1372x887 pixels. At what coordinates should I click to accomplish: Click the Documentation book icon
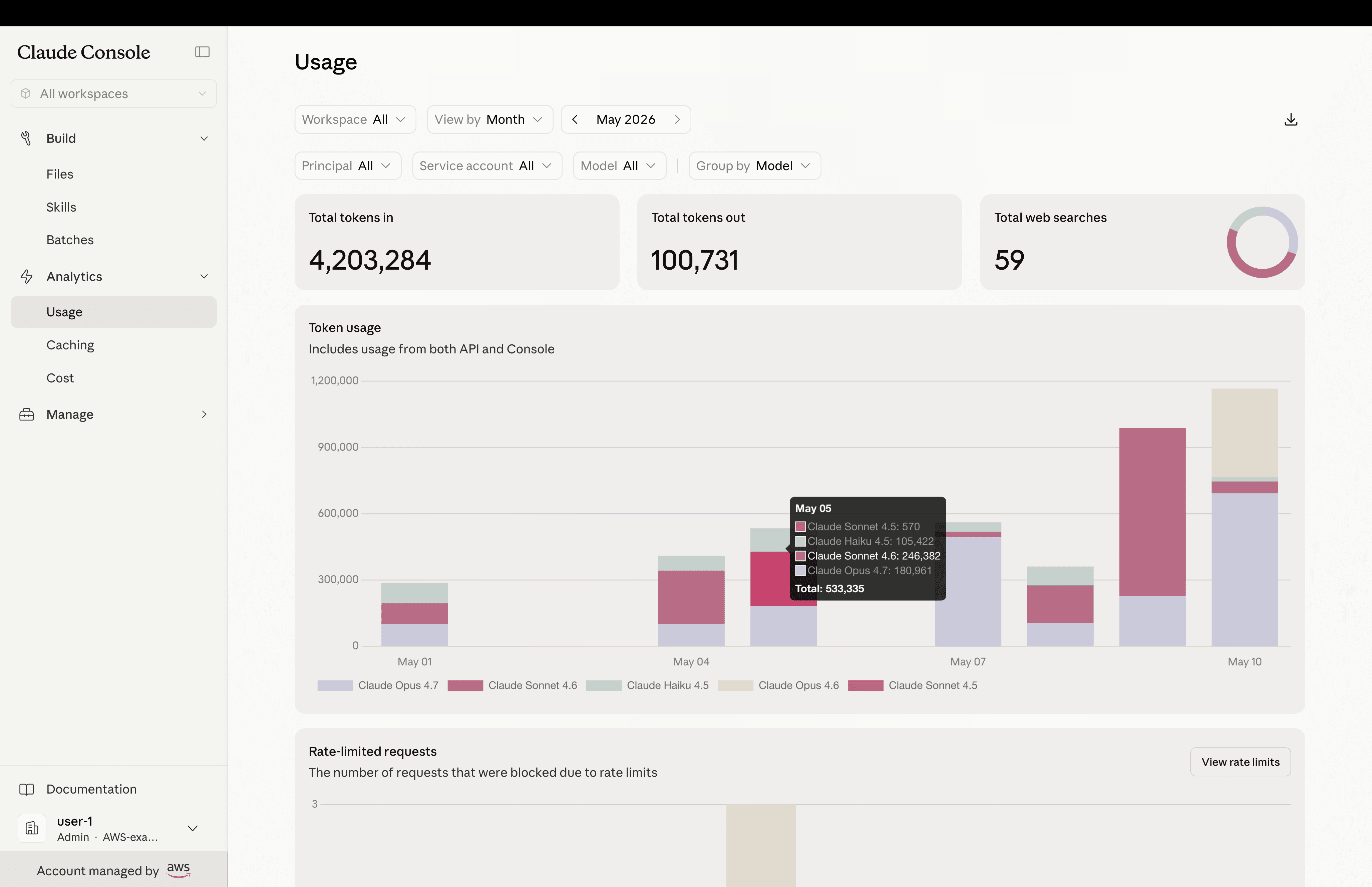[x=26, y=789]
